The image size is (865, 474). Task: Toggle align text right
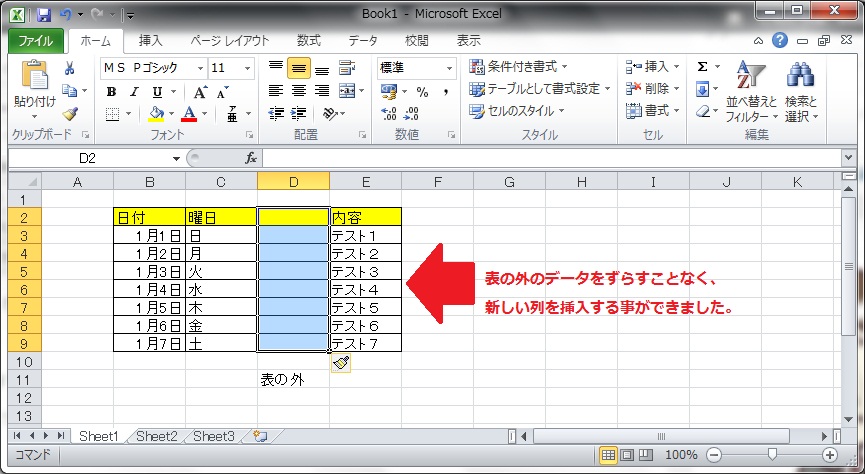322,90
